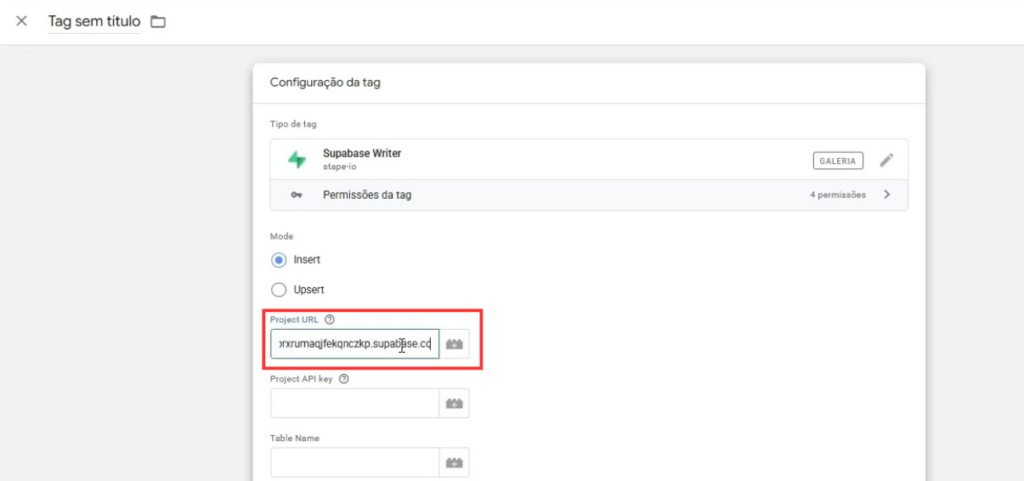Select the Insert mode radio button
The image size is (1024, 481).
coord(279,260)
